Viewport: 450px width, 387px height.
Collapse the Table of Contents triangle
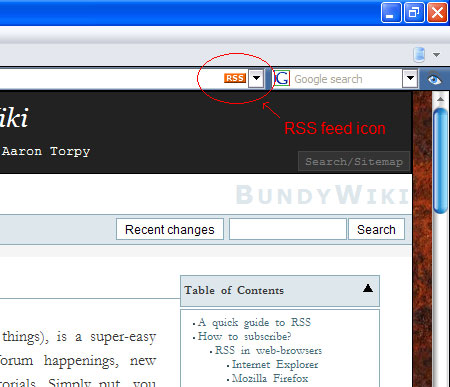[368, 288]
